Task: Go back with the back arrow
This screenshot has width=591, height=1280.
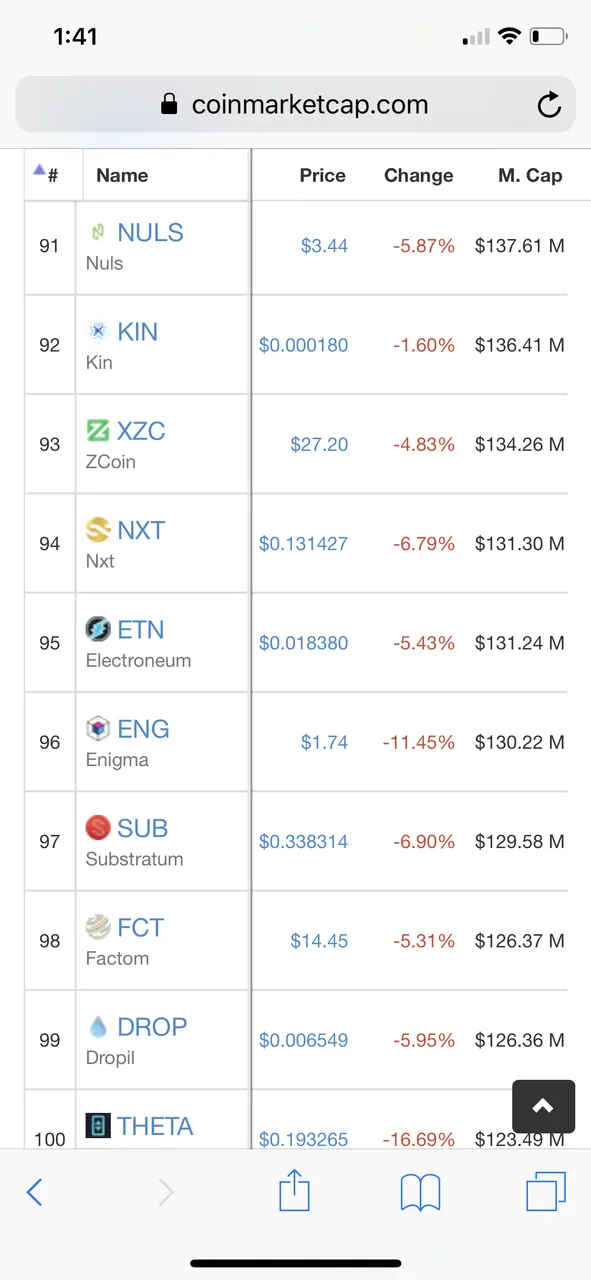Action: click(x=35, y=1192)
